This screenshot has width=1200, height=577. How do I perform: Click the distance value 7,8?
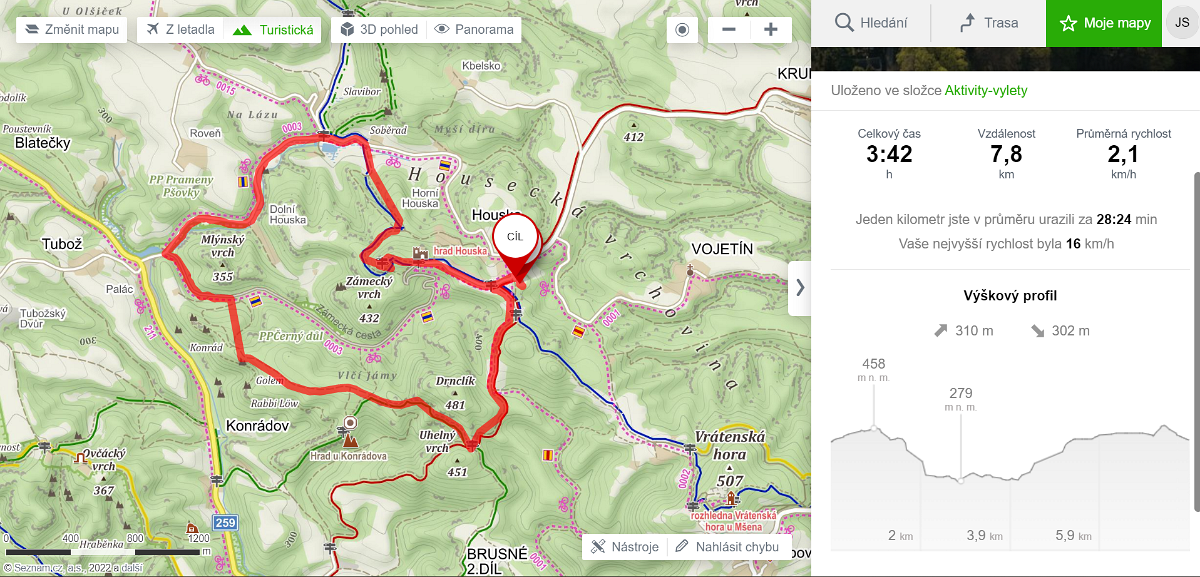click(1006, 155)
